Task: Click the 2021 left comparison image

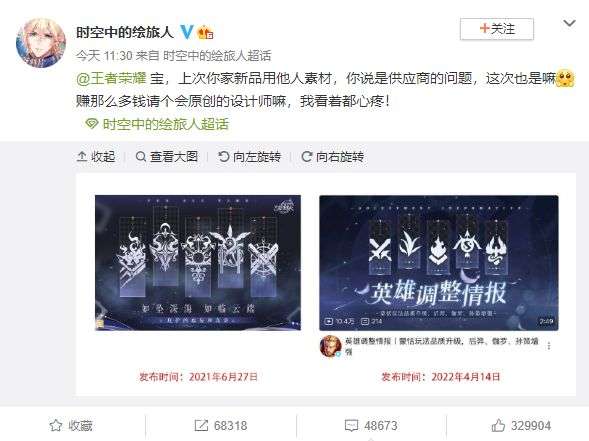Action: coord(198,263)
